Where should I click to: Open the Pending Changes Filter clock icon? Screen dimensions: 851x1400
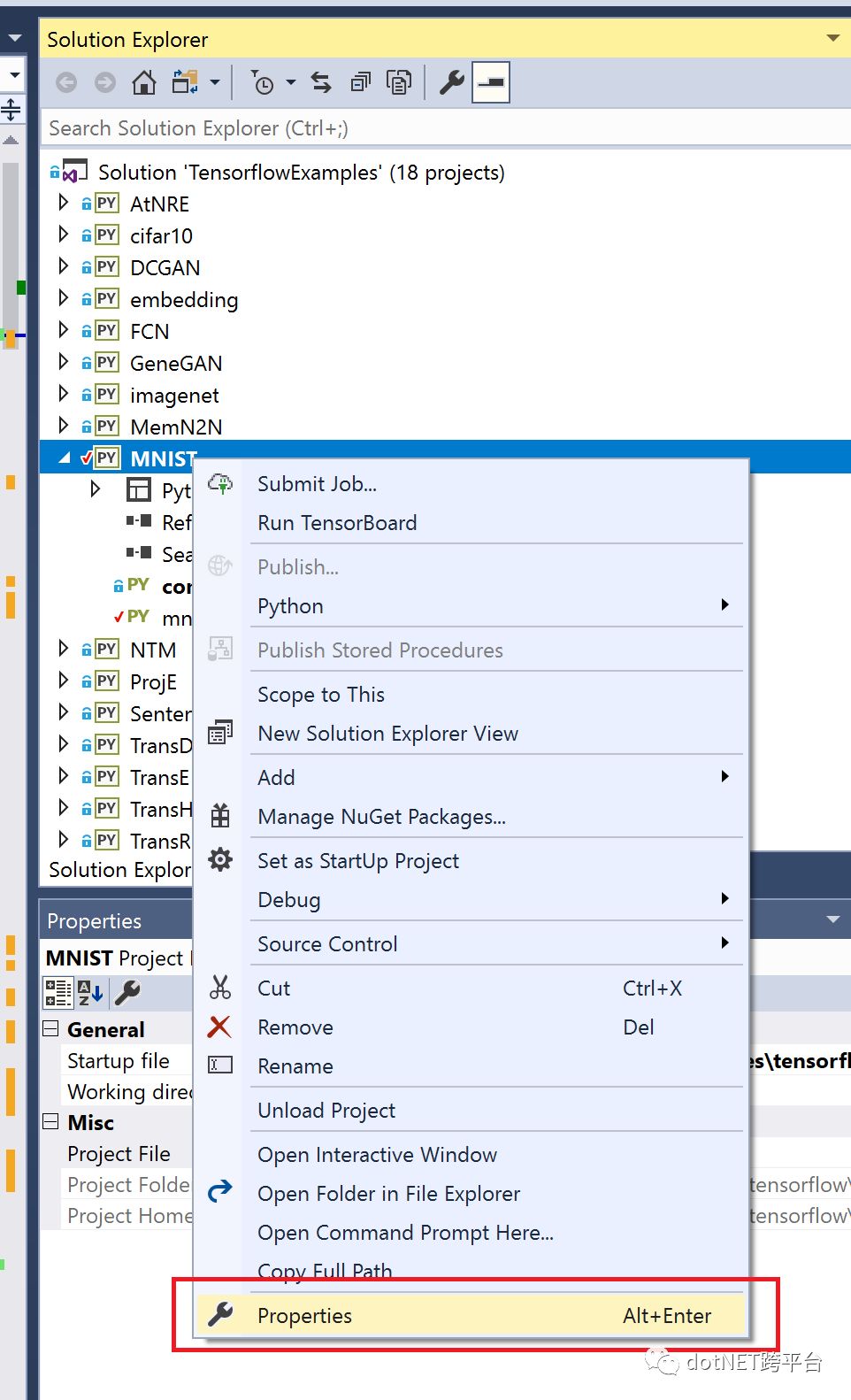pyautogui.click(x=262, y=83)
